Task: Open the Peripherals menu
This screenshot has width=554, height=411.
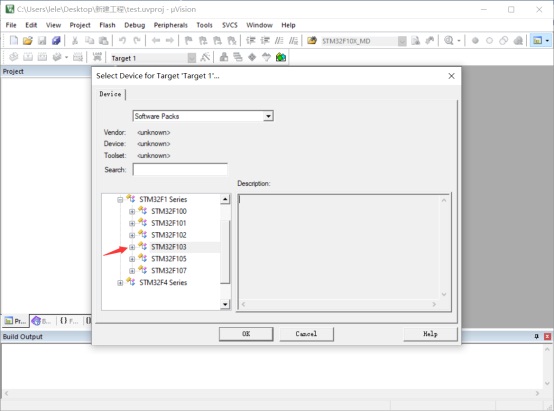Action: [170, 25]
